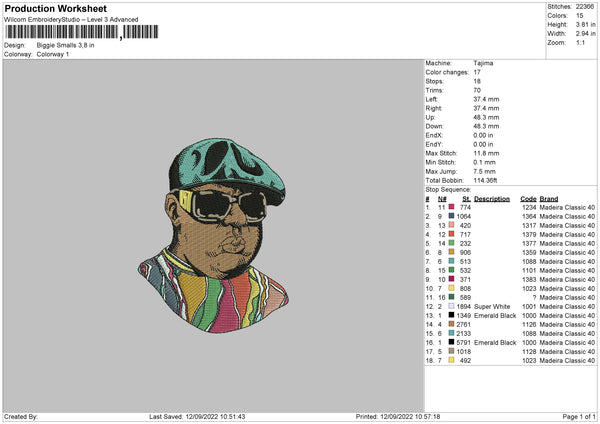Screen dimensions: 600x424
Task: Click the Color changes value 17
Action: (x=477, y=72)
